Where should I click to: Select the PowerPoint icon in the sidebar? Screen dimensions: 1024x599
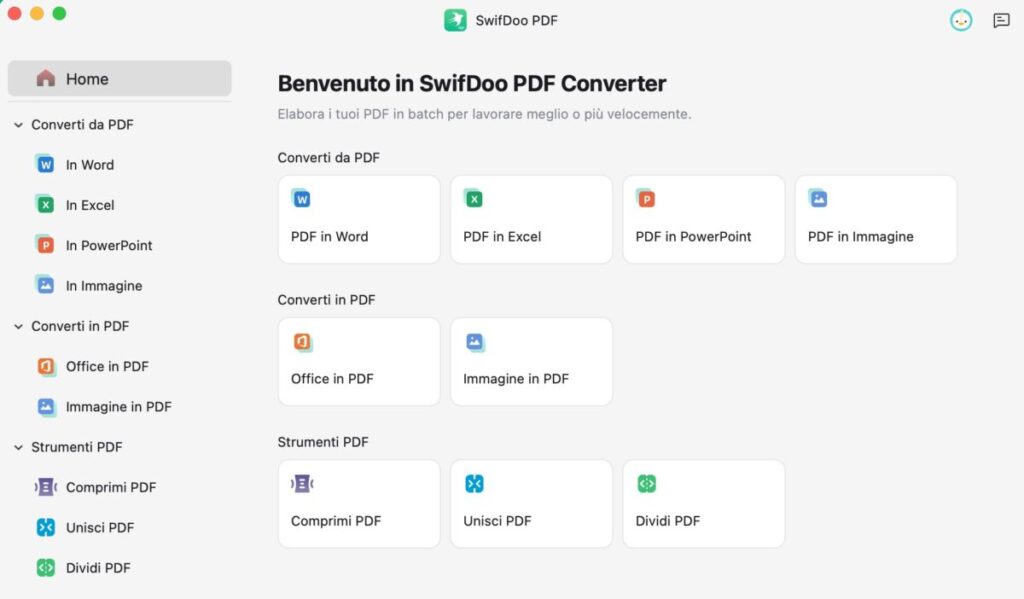pyautogui.click(x=45, y=245)
